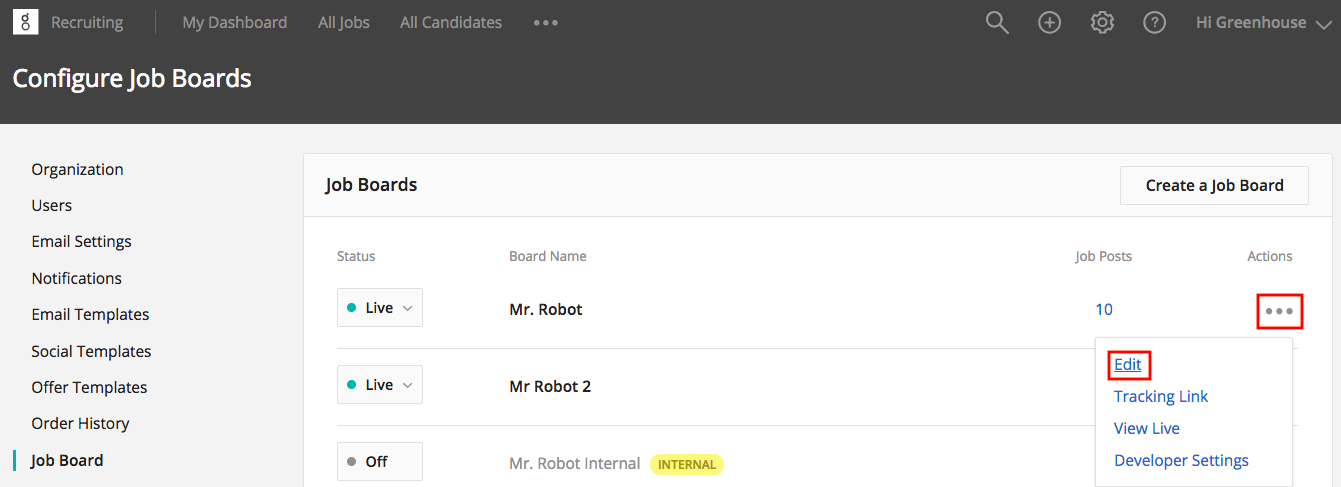This screenshot has height=487, width=1341.
Task: Expand the Hi Greenhouse user menu
Action: (1264, 22)
